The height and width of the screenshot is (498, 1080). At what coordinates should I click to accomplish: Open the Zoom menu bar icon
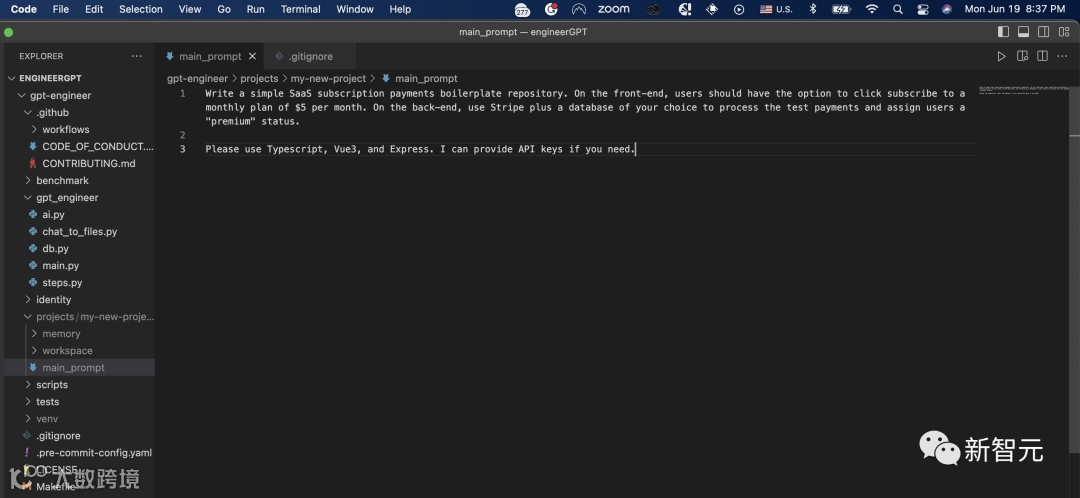(613, 9)
